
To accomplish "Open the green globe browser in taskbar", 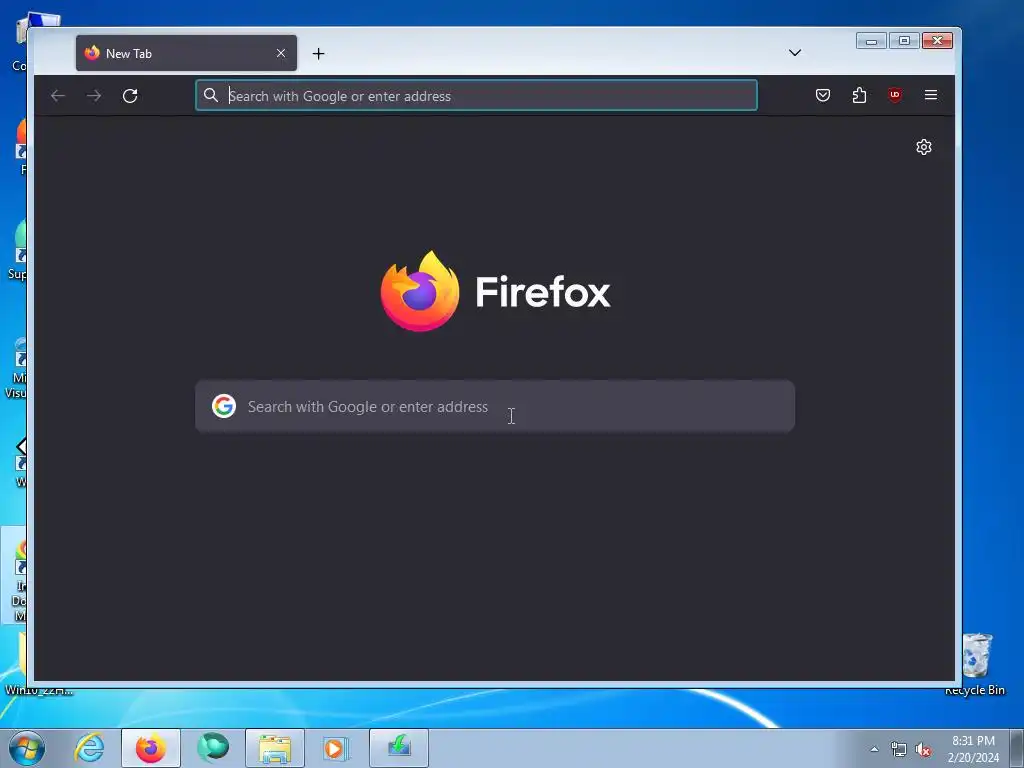I will (x=213, y=748).
